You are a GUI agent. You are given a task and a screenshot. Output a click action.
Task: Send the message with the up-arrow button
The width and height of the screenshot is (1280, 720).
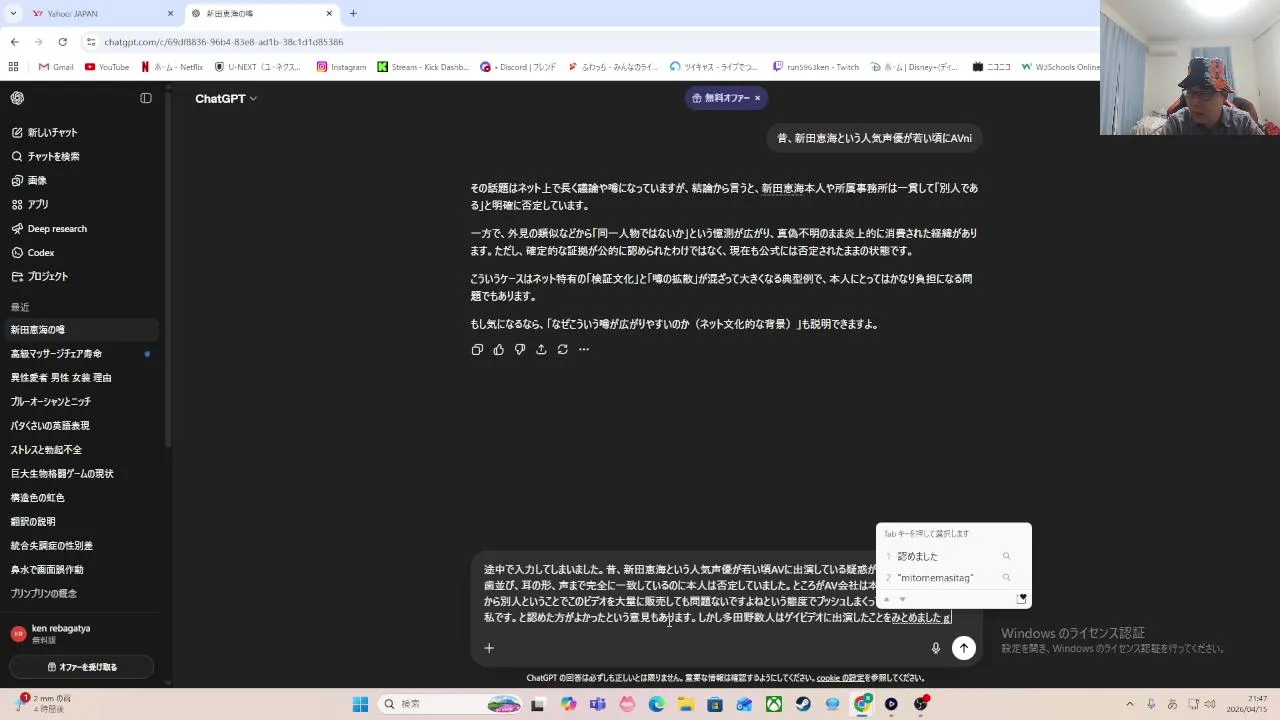tap(963, 648)
